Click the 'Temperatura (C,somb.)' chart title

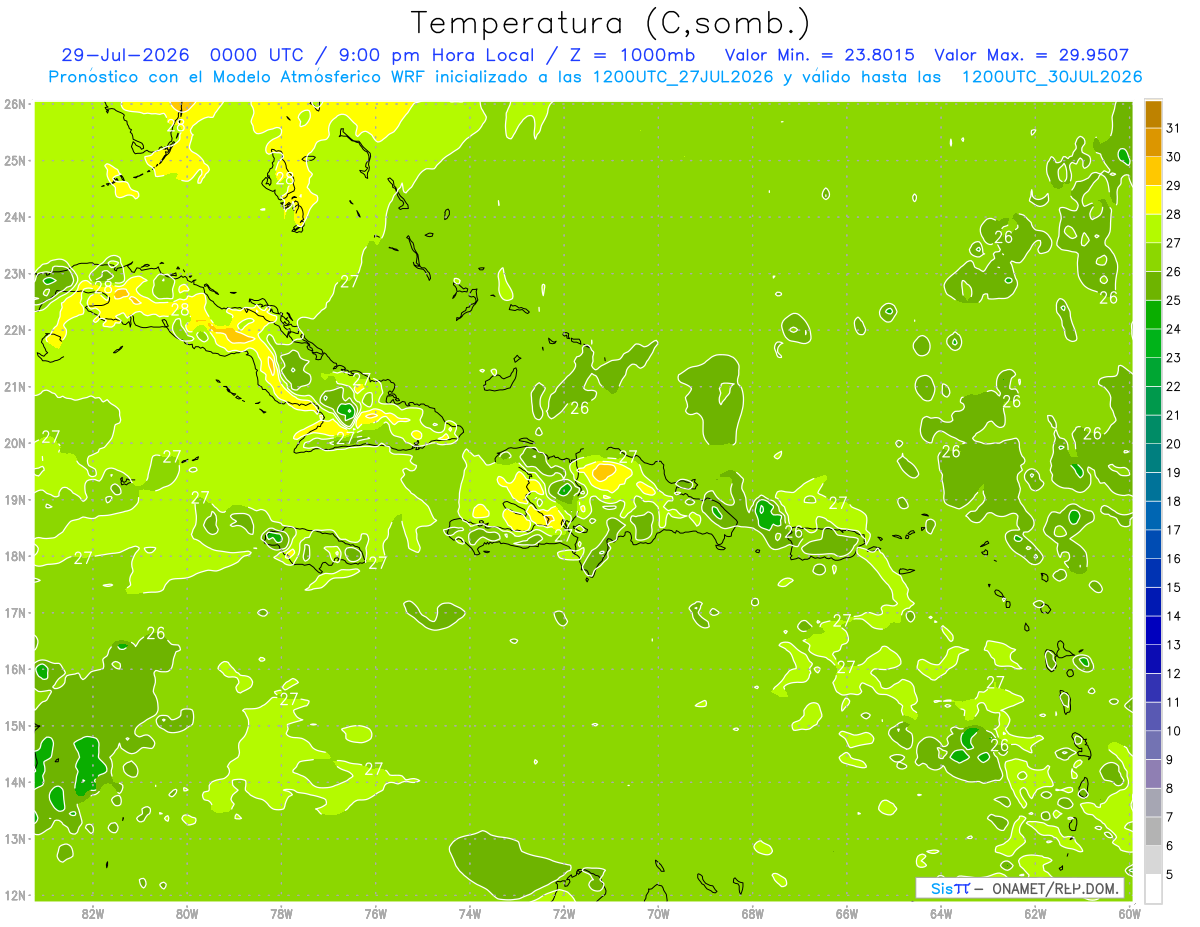pyautogui.click(x=610, y=23)
